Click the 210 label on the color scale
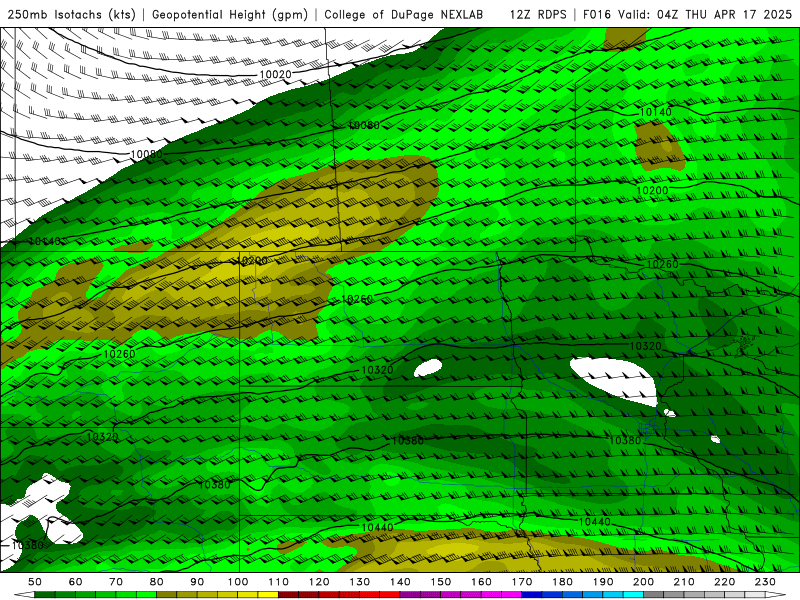The height and width of the screenshot is (600, 800). tap(684, 582)
